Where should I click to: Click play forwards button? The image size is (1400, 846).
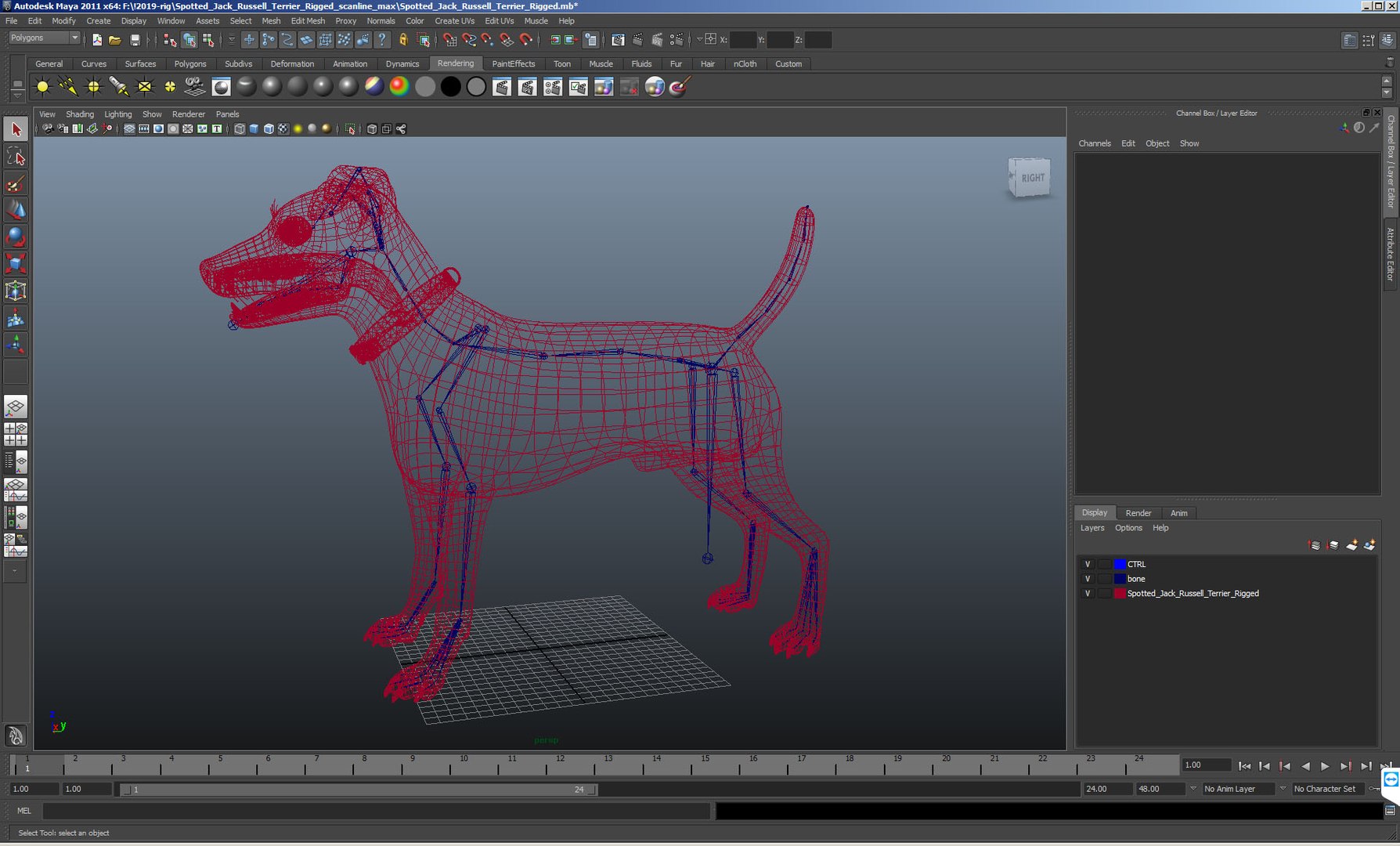(x=1325, y=766)
